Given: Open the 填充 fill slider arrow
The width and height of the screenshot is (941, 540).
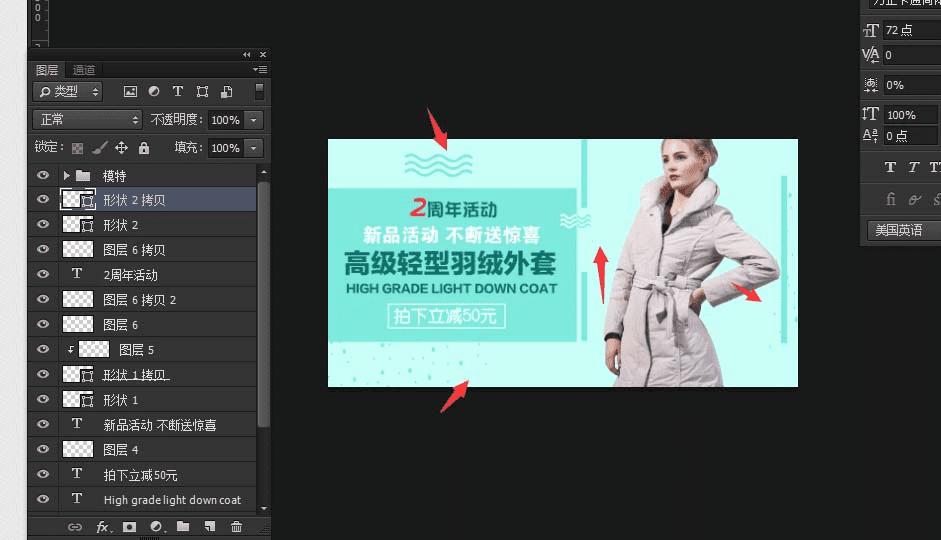Looking at the screenshot, I should pyautogui.click(x=254, y=148).
